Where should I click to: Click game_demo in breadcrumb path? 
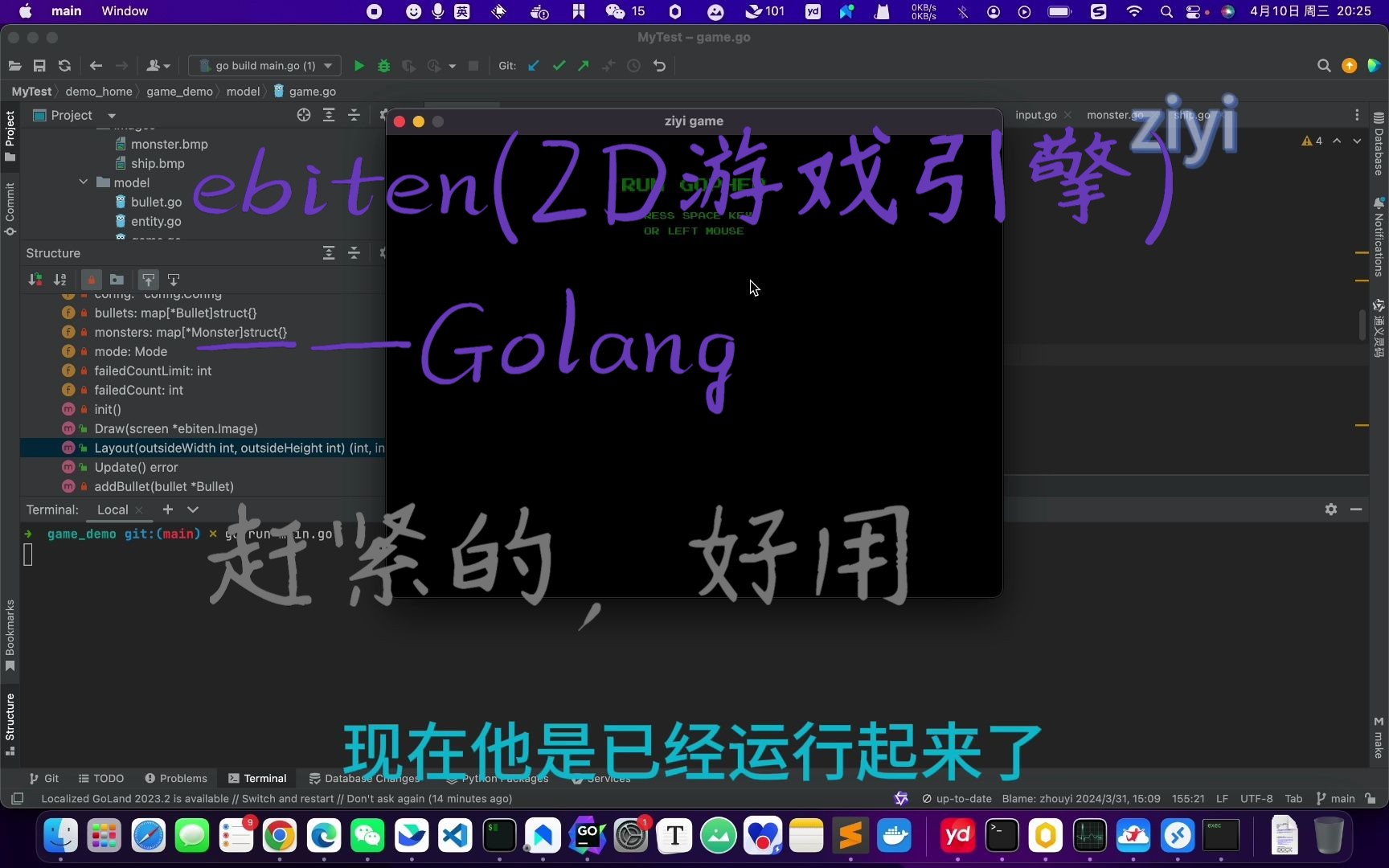pos(179,92)
